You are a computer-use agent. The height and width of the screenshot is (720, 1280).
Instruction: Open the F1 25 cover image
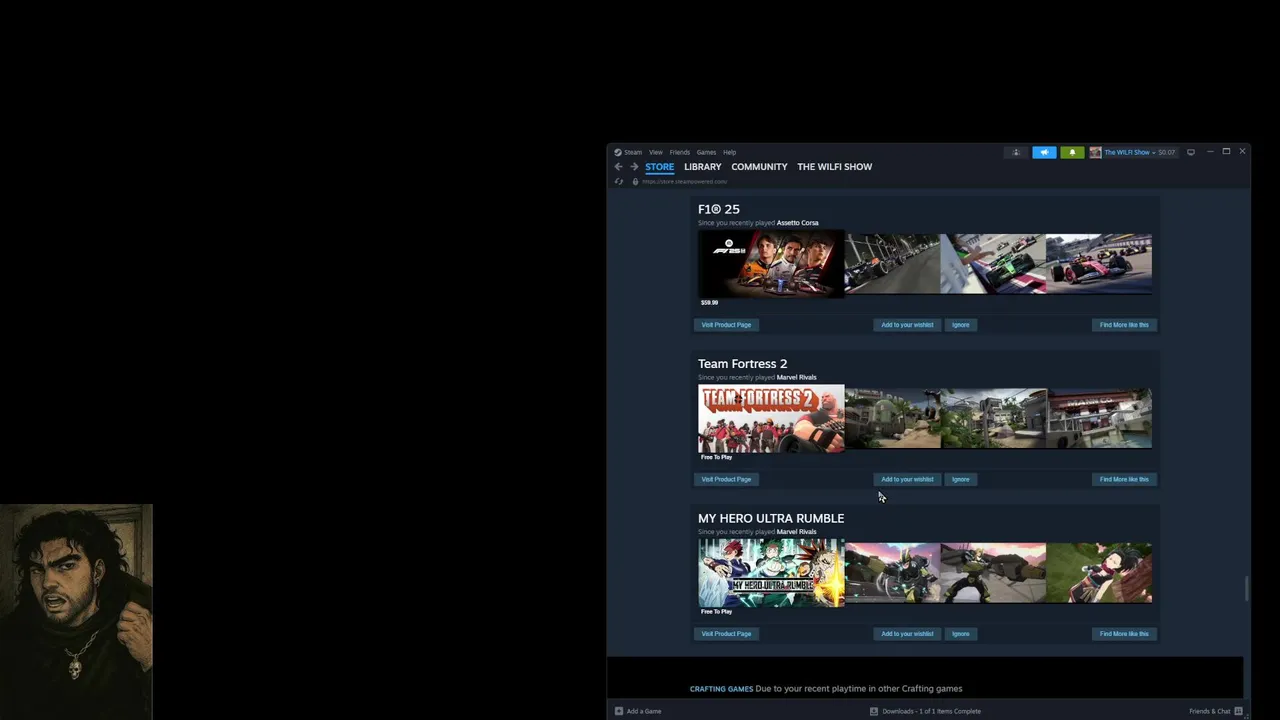click(771, 264)
